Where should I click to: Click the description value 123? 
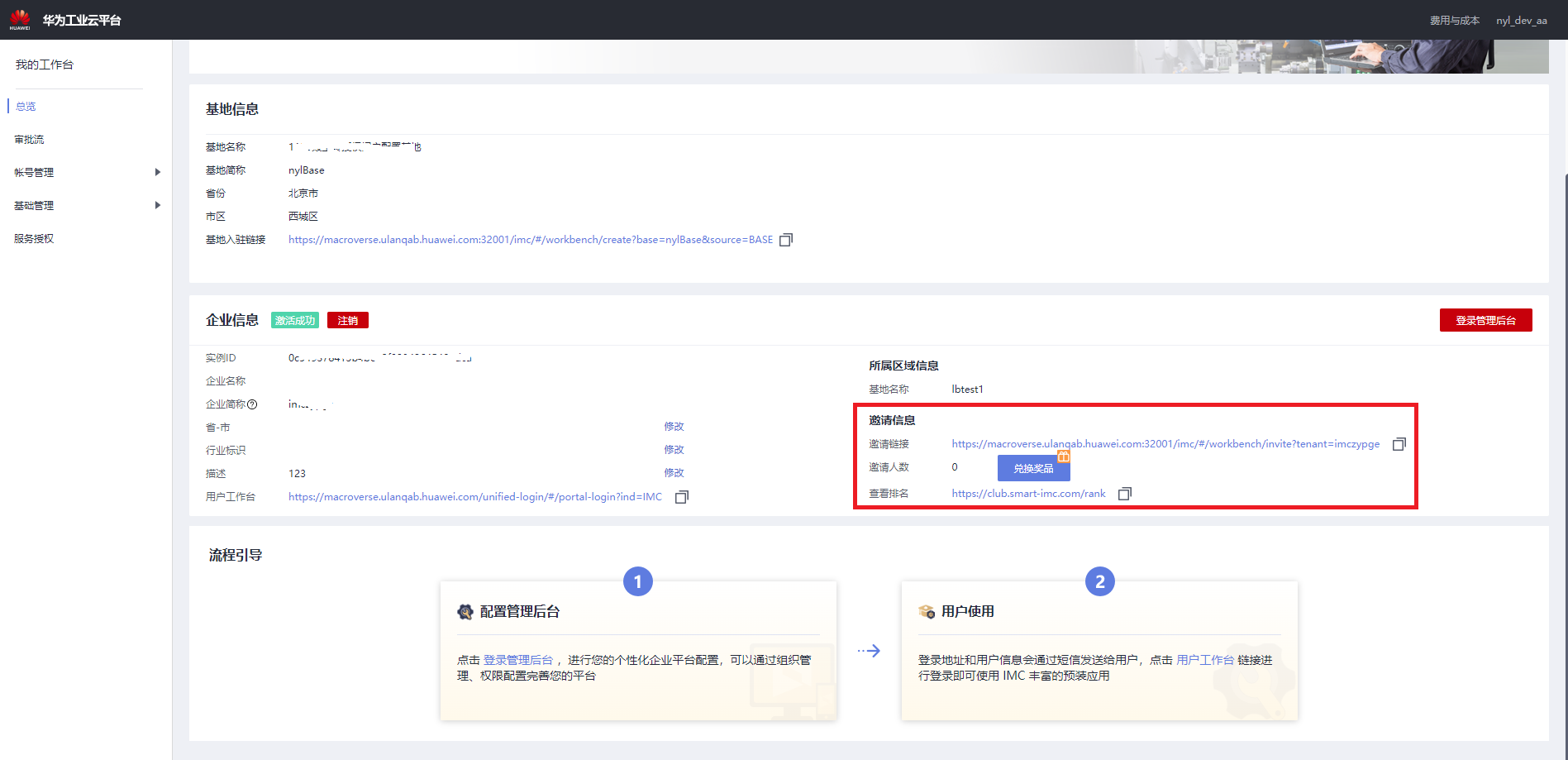(x=297, y=474)
